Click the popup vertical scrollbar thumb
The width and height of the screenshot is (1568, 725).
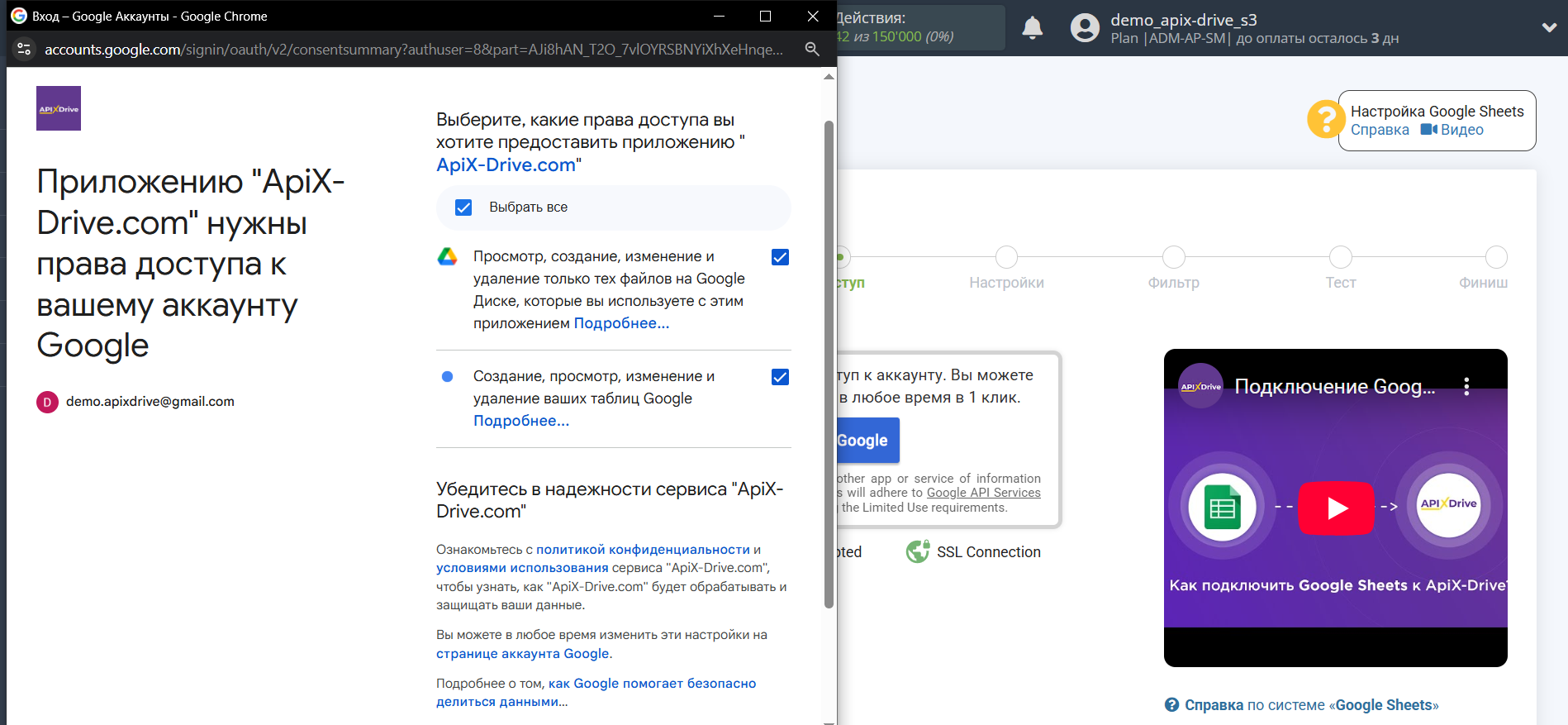click(x=829, y=365)
